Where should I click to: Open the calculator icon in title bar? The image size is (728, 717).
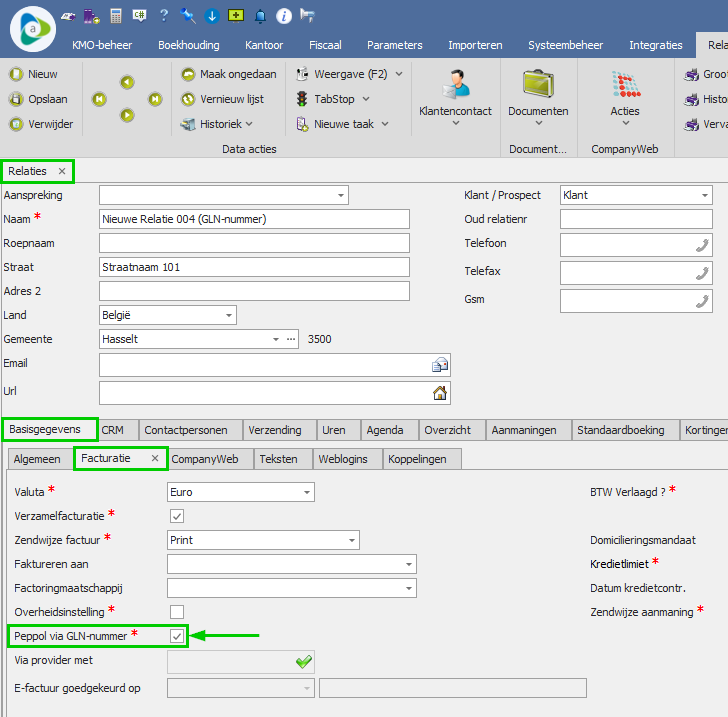[116, 16]
